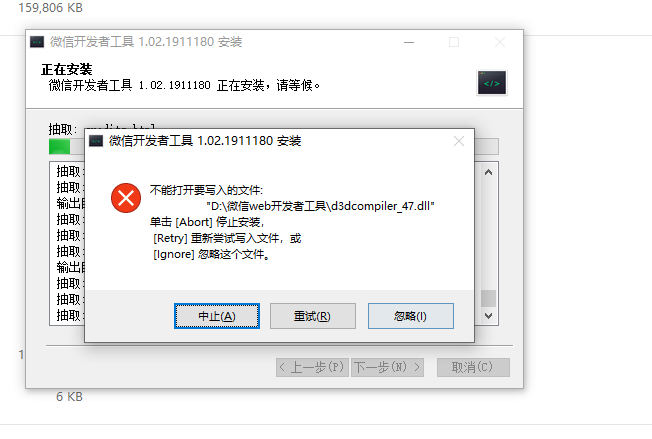The height and width of the screenshot is (439, 652).
Task: Click the 上一步(P) back button
Action: 313,367
